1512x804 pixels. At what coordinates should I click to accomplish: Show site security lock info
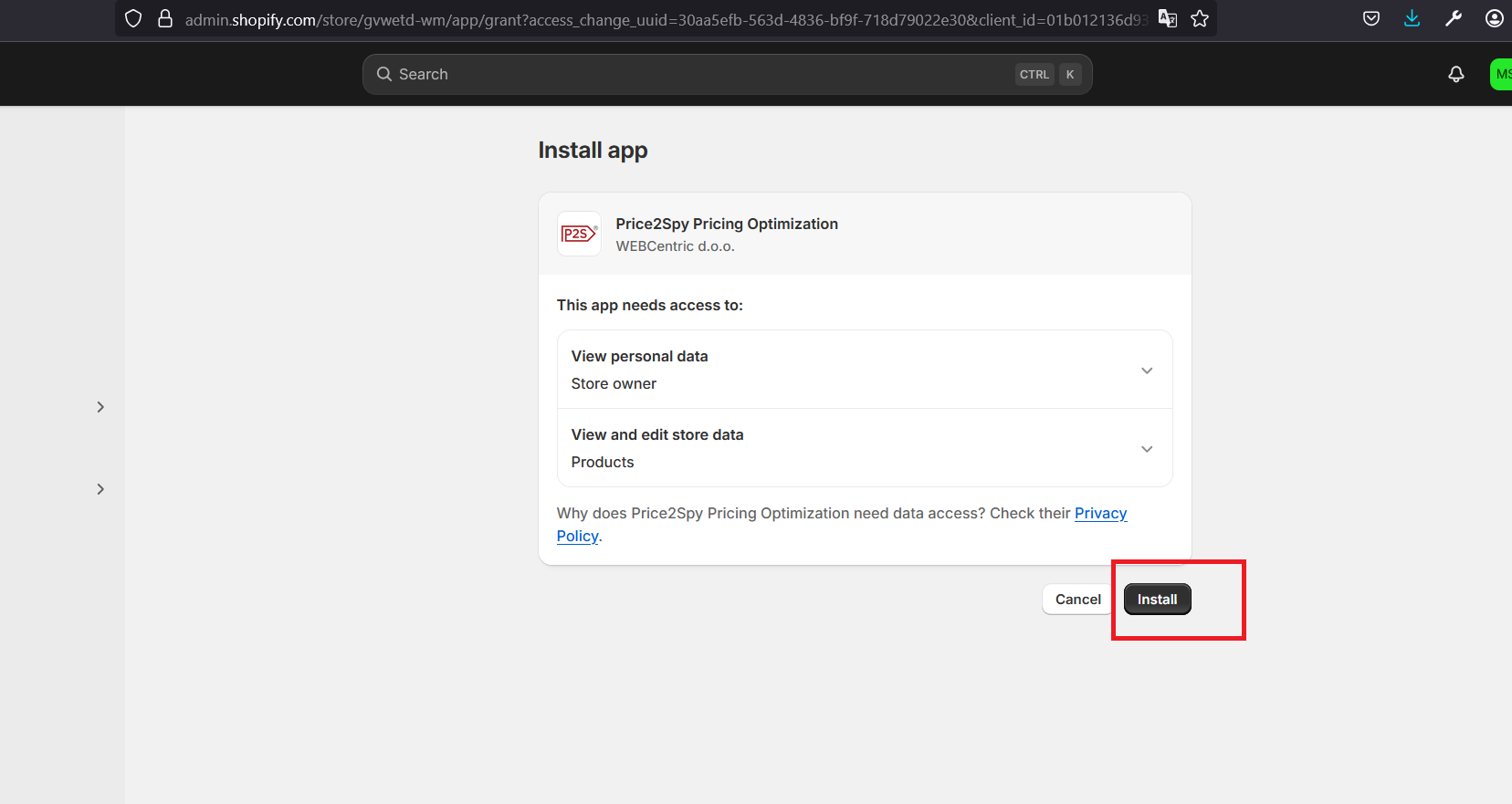[x=165, y=18]
